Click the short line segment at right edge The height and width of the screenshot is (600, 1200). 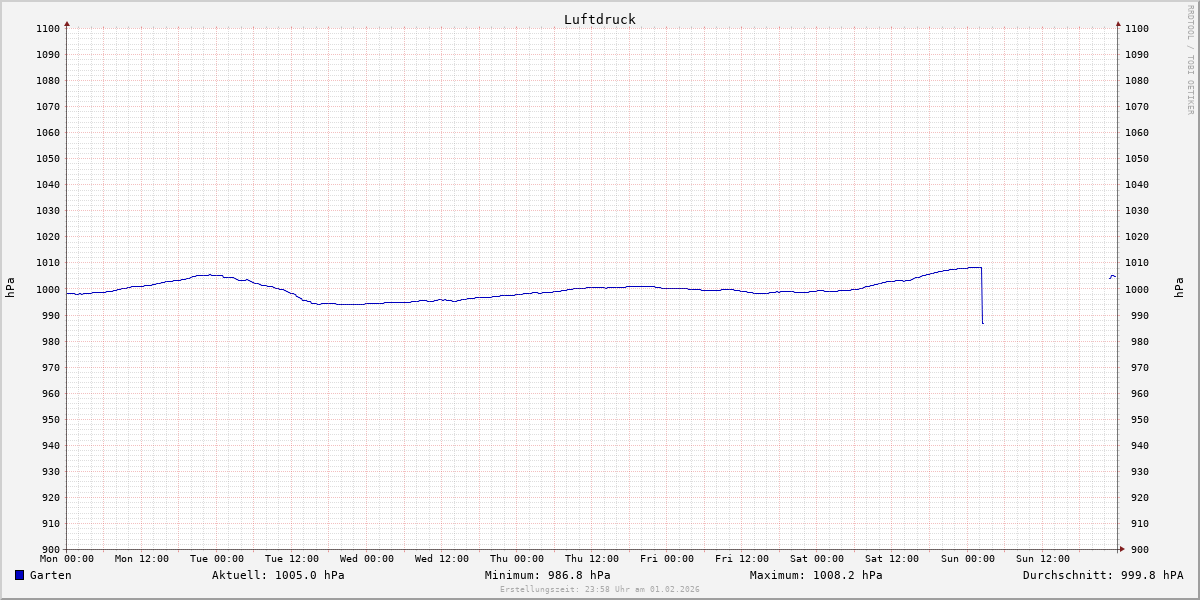pos(1113,276)
